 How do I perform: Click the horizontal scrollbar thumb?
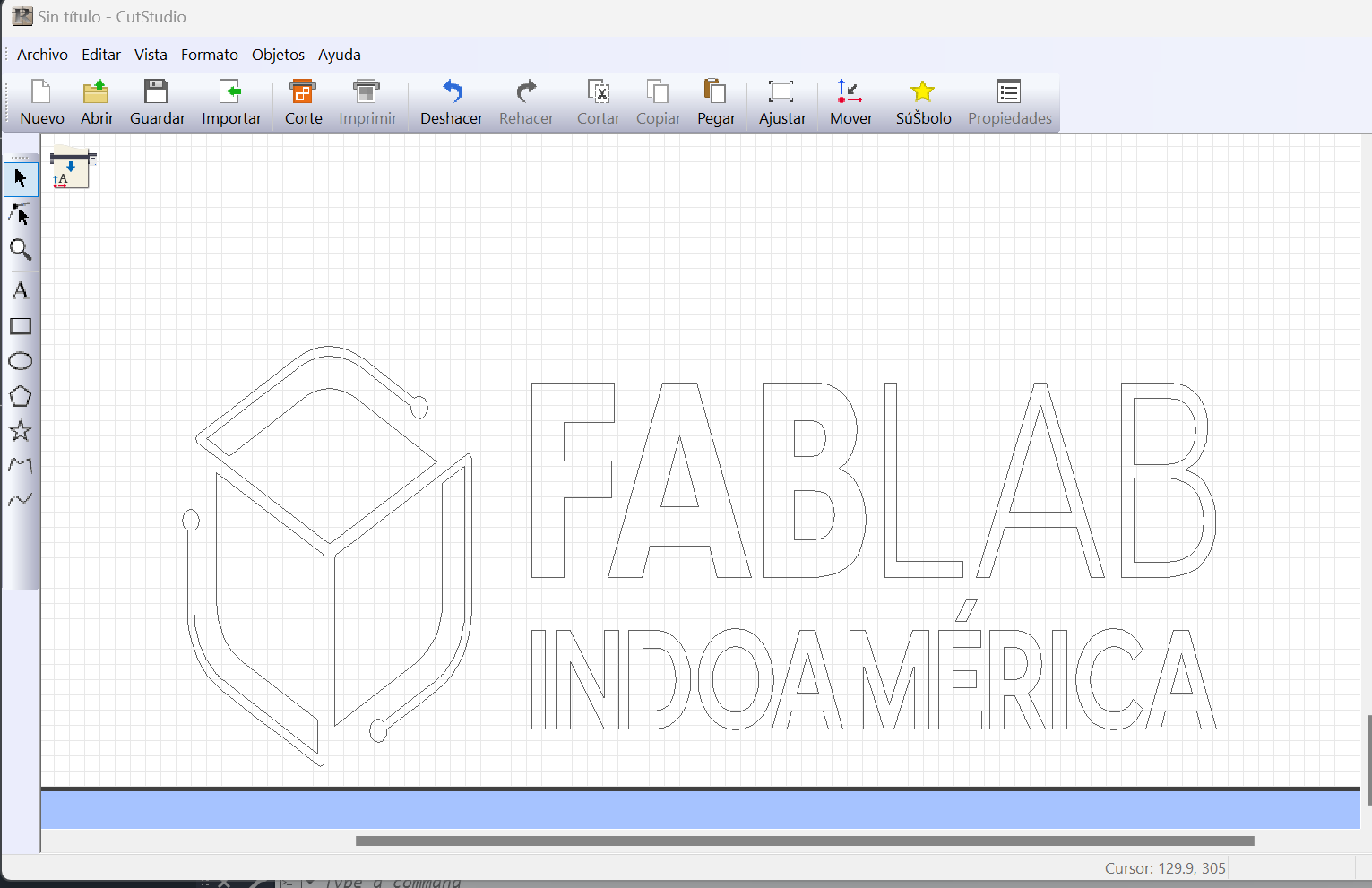click(x=805, y=841)
